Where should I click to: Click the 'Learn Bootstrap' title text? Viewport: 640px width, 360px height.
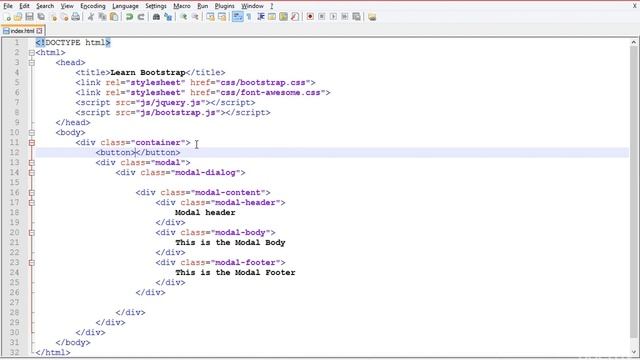(x=148, y=73)
